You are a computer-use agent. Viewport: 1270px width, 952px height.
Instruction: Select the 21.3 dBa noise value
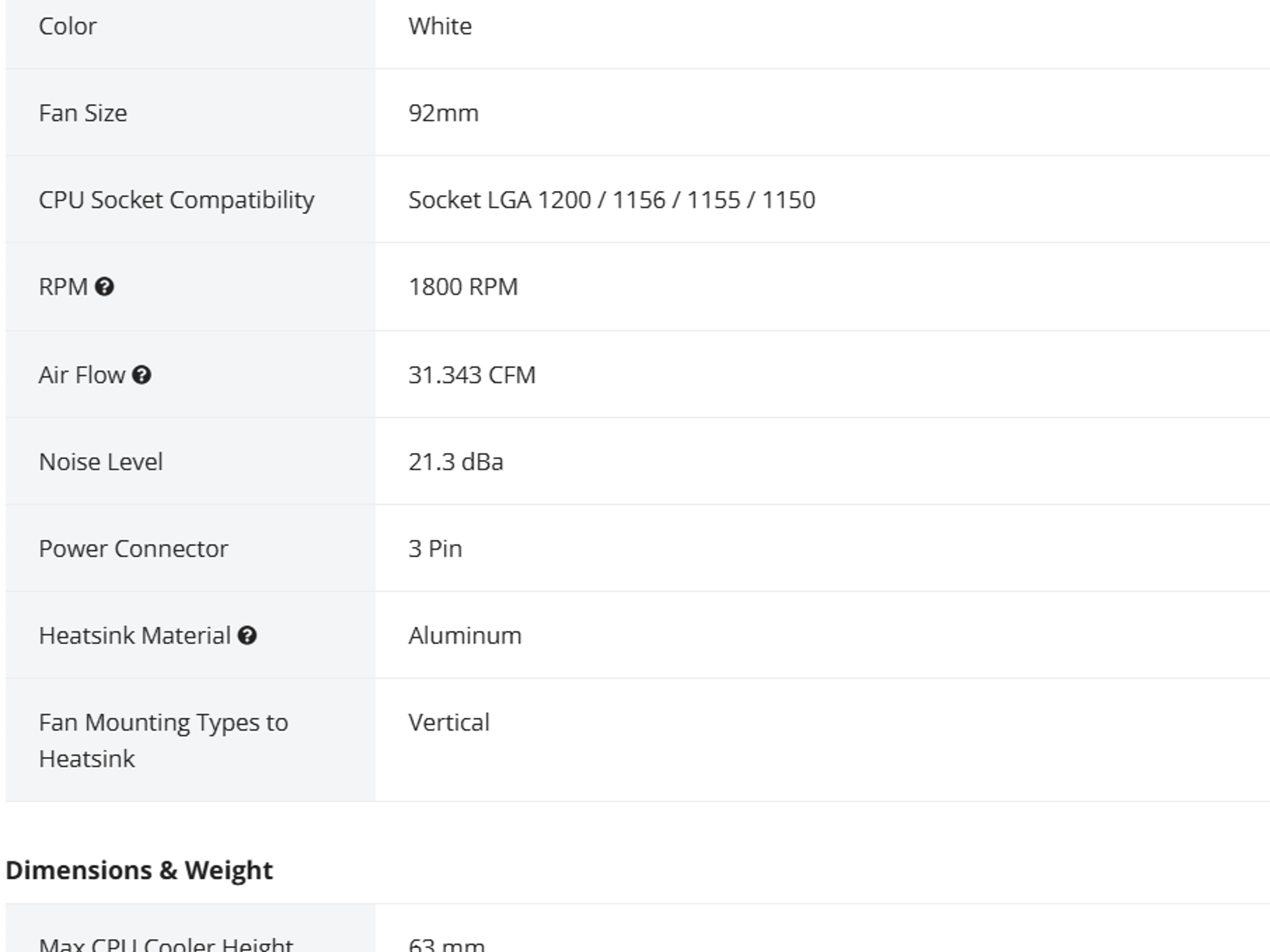pos(456,462)
